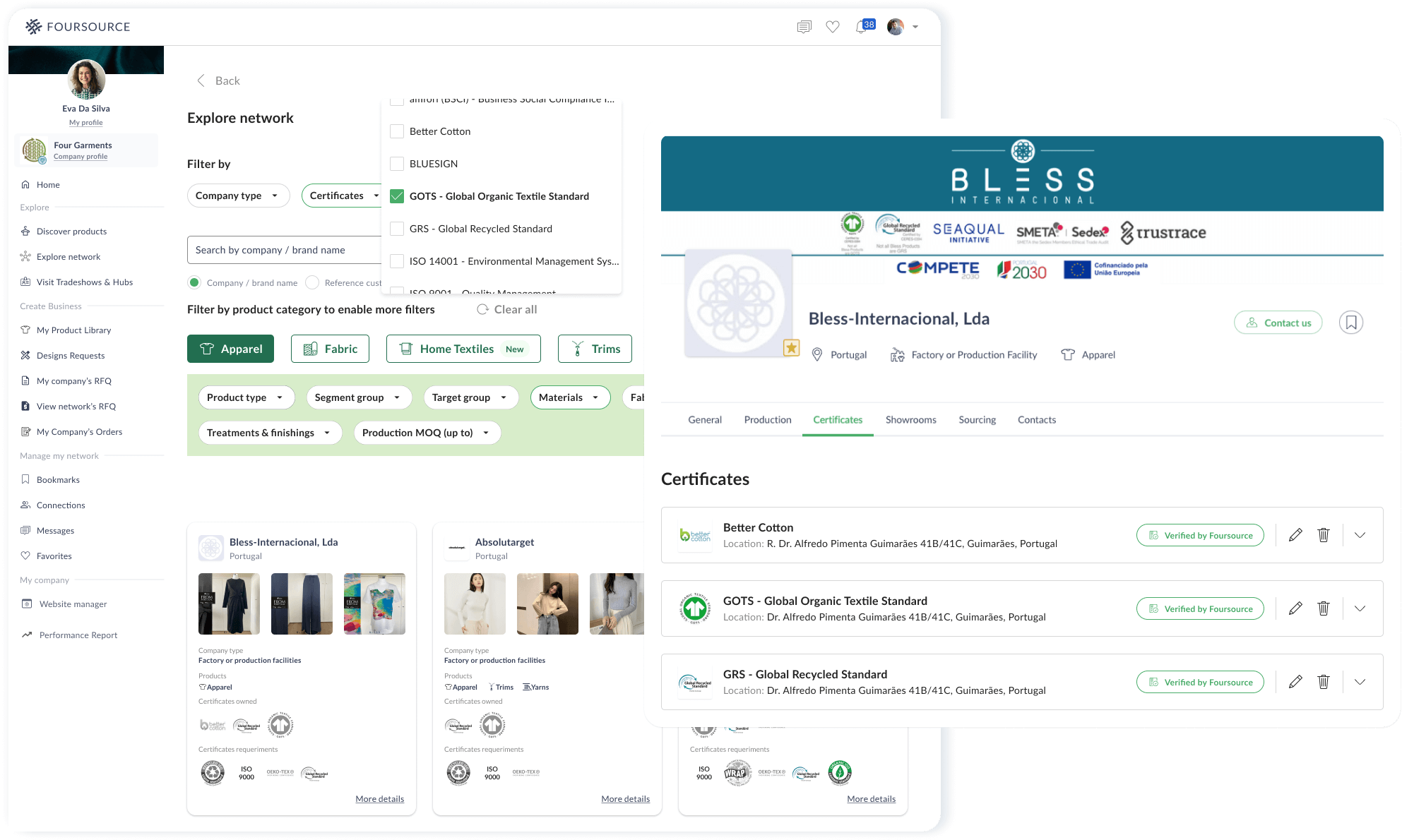Select Reference customer radio option
This screenshot has height=840, width=1402.
(312, 282)
